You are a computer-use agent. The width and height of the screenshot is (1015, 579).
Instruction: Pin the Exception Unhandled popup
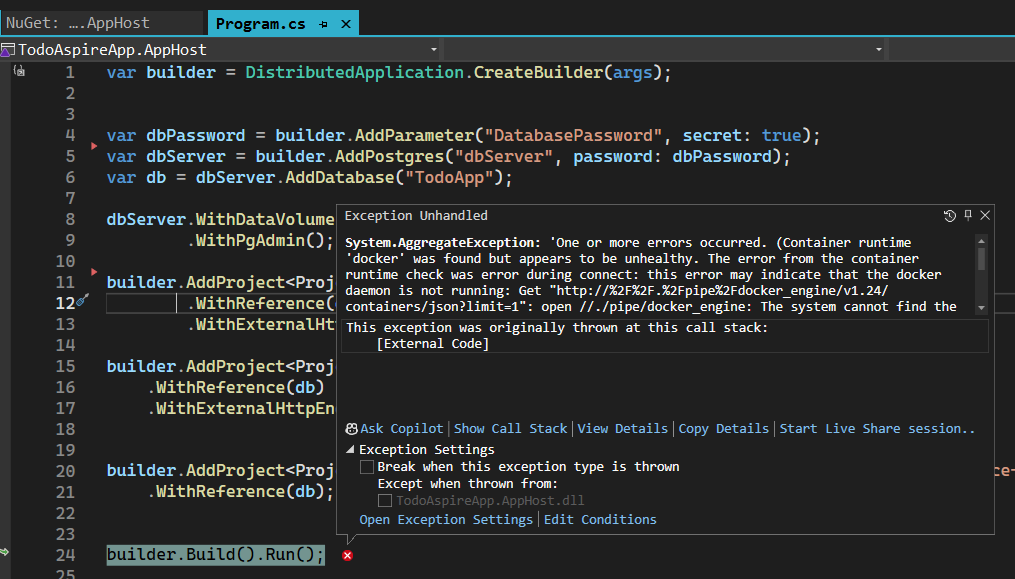[x=967, y=216]
